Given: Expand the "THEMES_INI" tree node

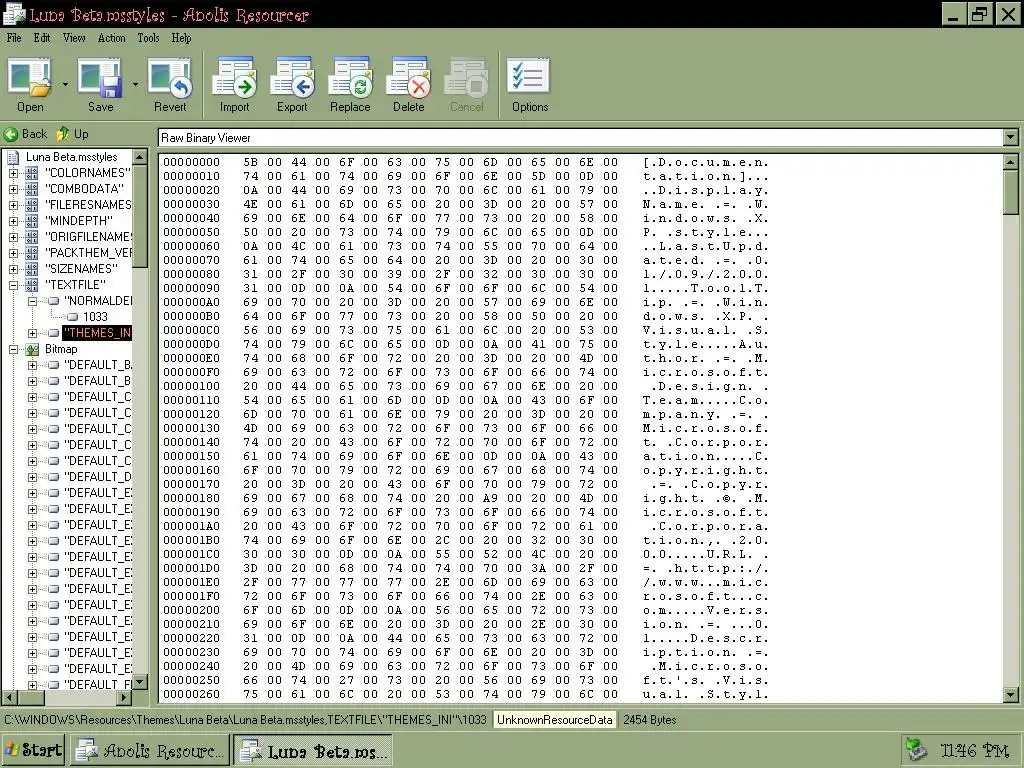Looking at the screenshot, I should pyautogui.click(x=32, y=333).
